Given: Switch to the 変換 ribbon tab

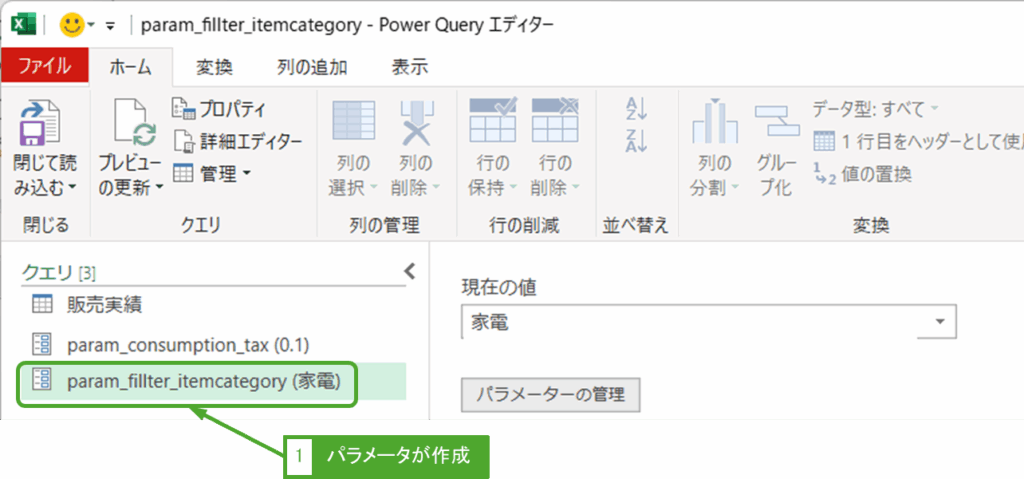Looking at the screenshot, I should pyautogui.click(x=214, y=67).
